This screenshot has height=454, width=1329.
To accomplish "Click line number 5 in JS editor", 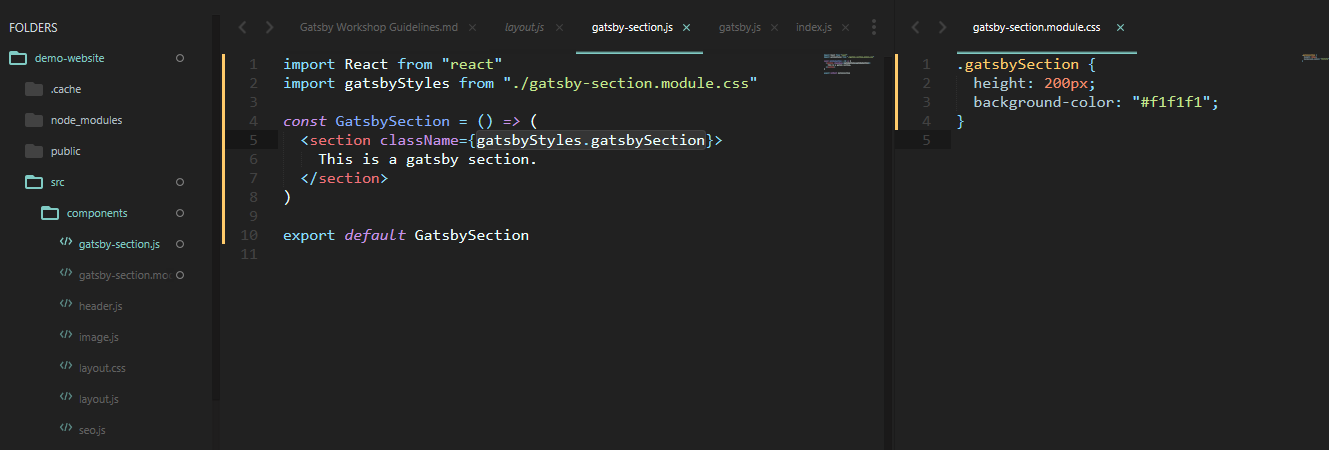I will click(254, 140).
